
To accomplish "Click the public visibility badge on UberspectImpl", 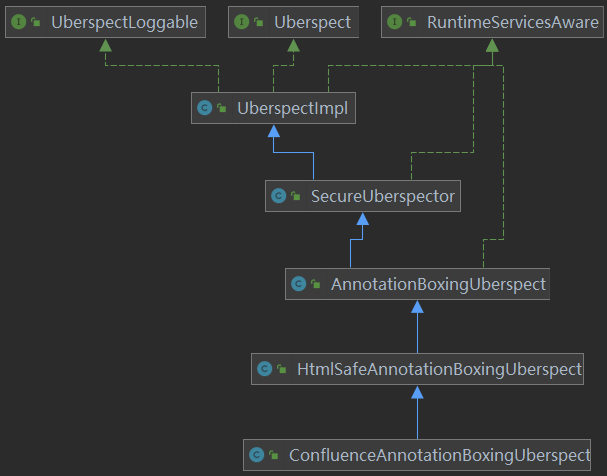I will click(221, 108).
